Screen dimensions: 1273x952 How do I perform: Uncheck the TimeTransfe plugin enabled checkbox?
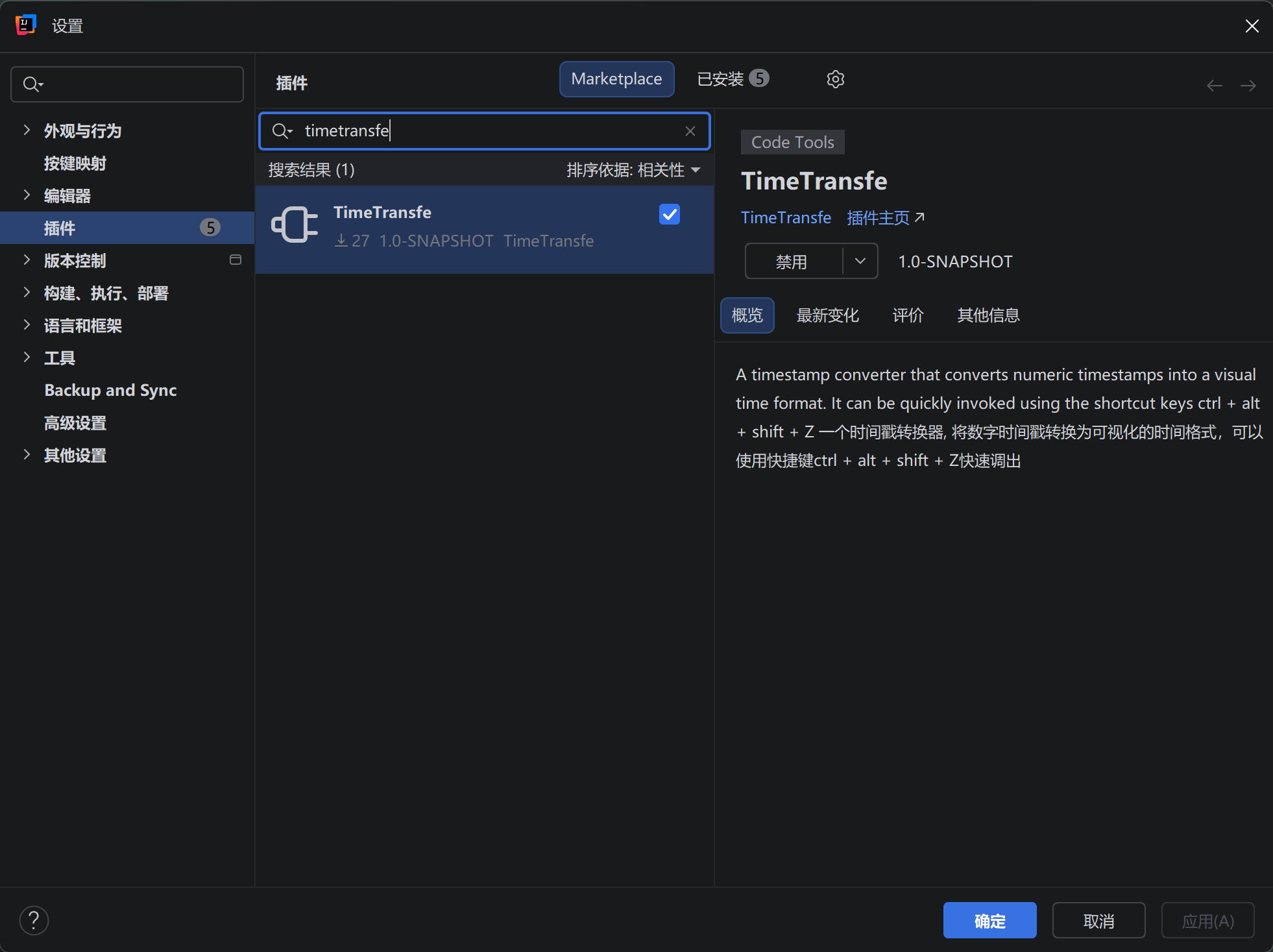pos(669,214)
